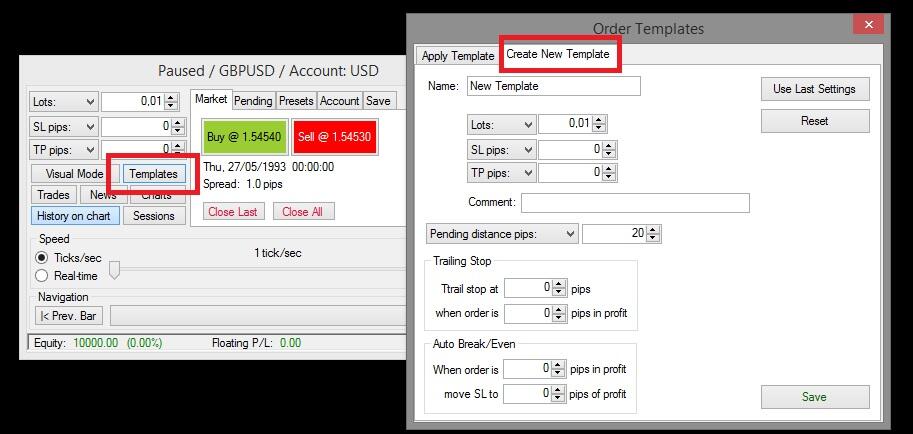This screenshot has height=434, width=913.
Task: Click trailing 'when order is' pips field
Action: pyautogui.click(x=528, y=313)
